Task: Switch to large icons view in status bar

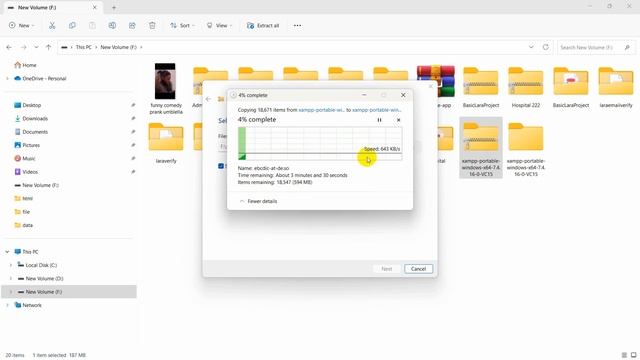Action: coord(633,355)
